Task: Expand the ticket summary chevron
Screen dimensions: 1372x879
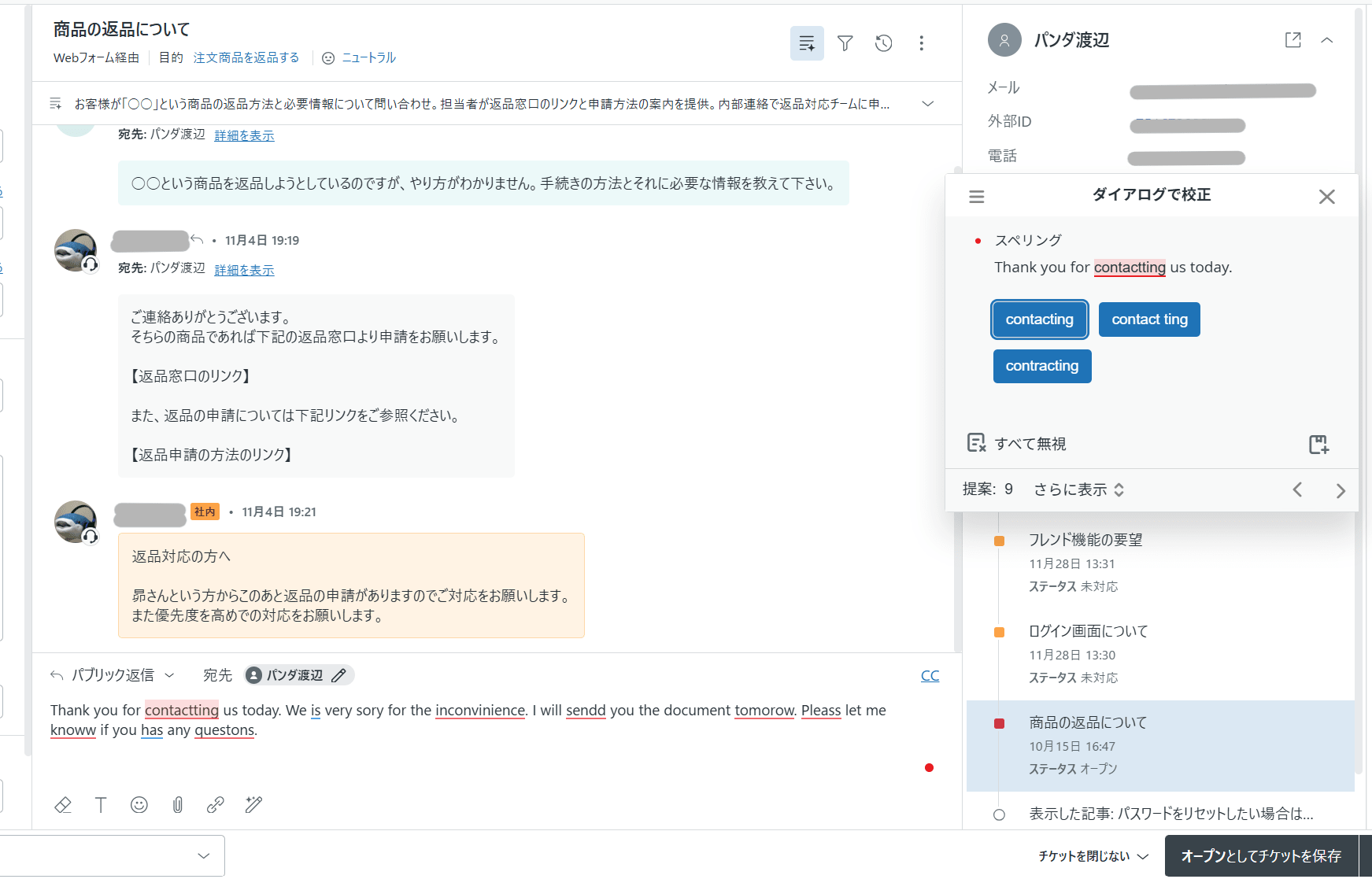Action: 927,103
